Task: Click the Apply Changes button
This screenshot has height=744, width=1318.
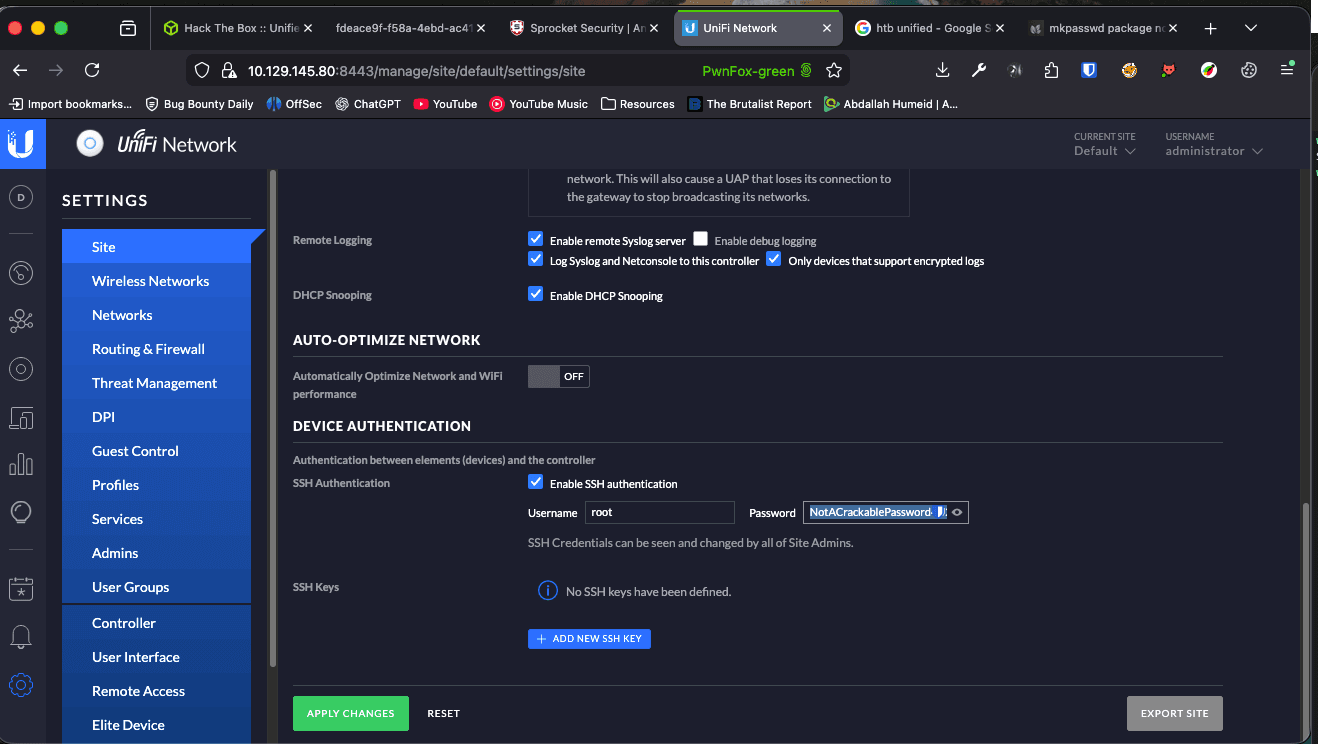Action: [x=350, y=713]
